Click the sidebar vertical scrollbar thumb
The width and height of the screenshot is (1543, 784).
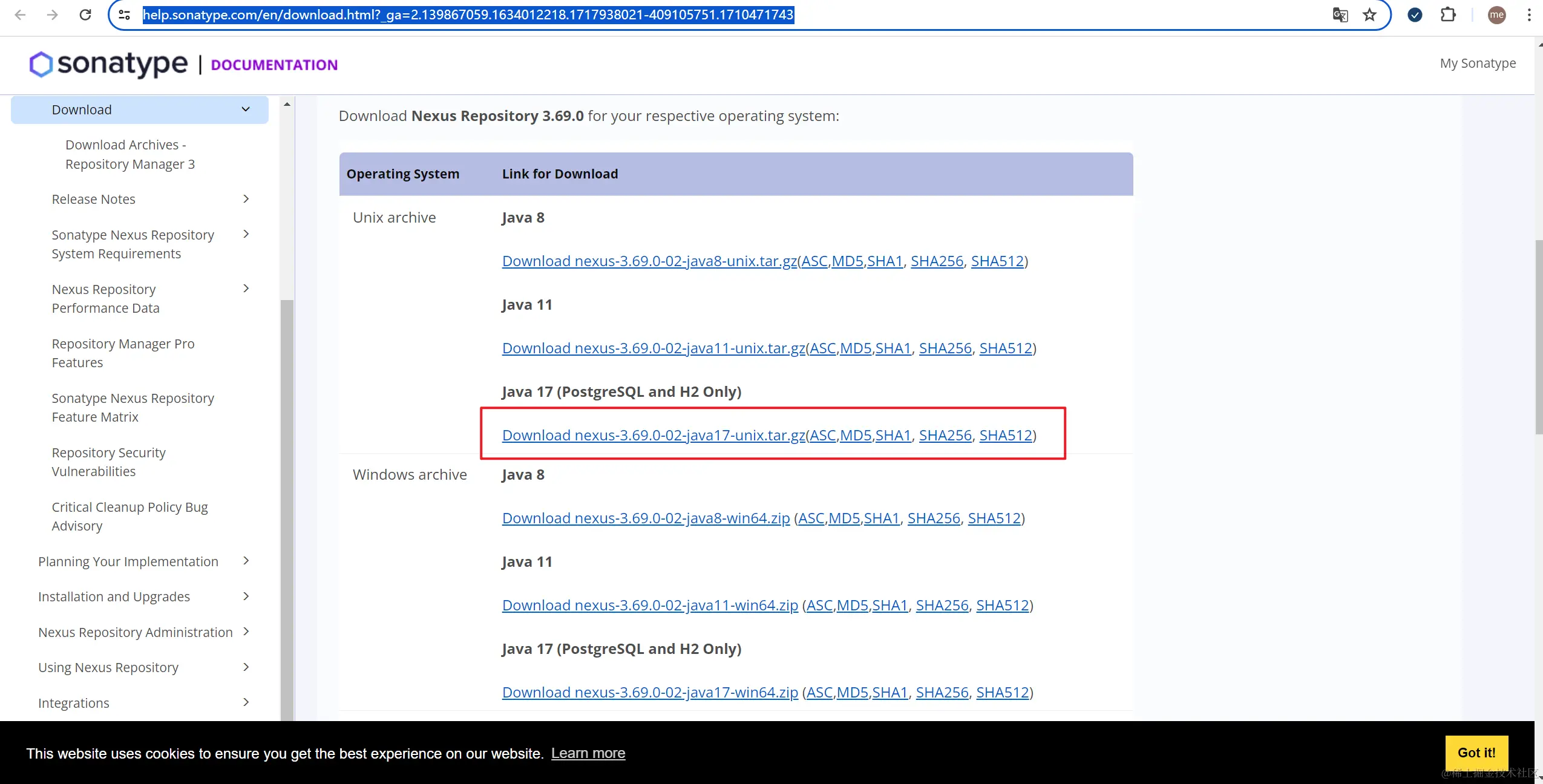(x=287, y=508)
